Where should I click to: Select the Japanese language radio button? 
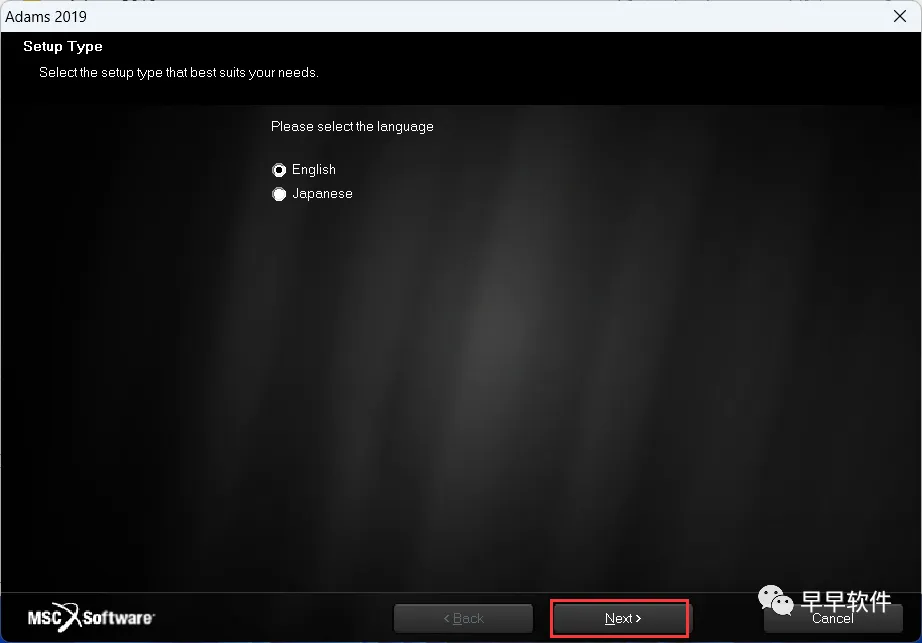(x=279, y=194)
